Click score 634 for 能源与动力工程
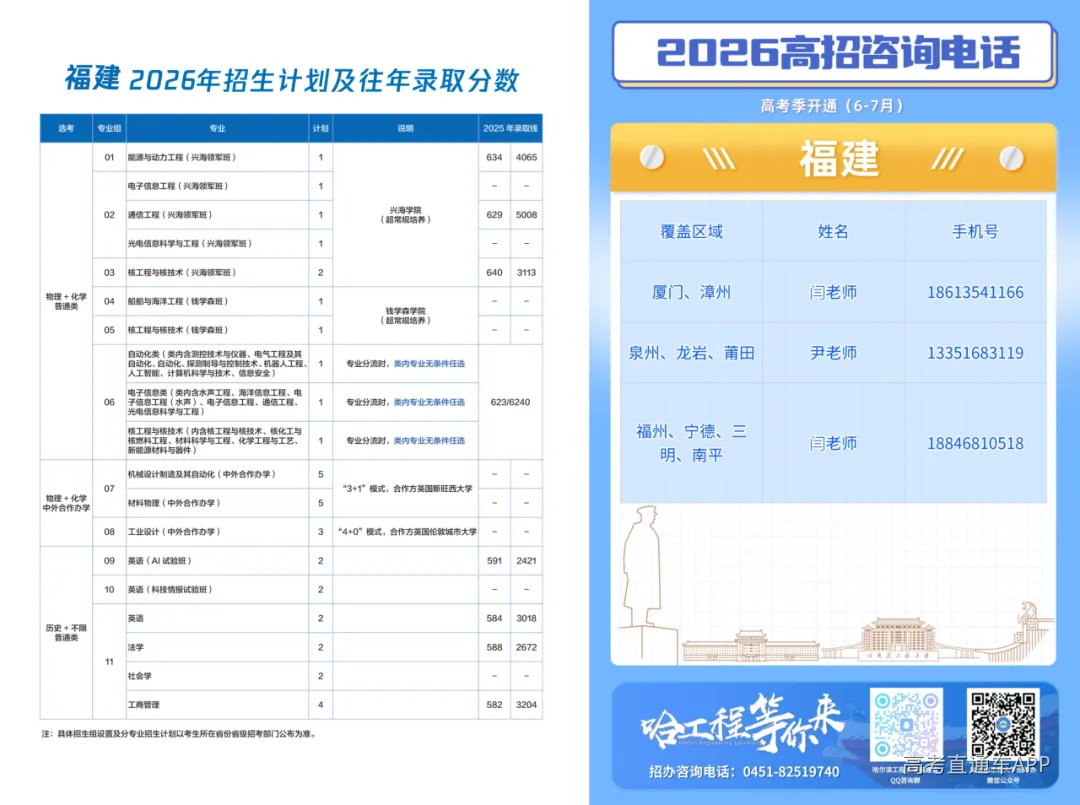 pos(495,157)
